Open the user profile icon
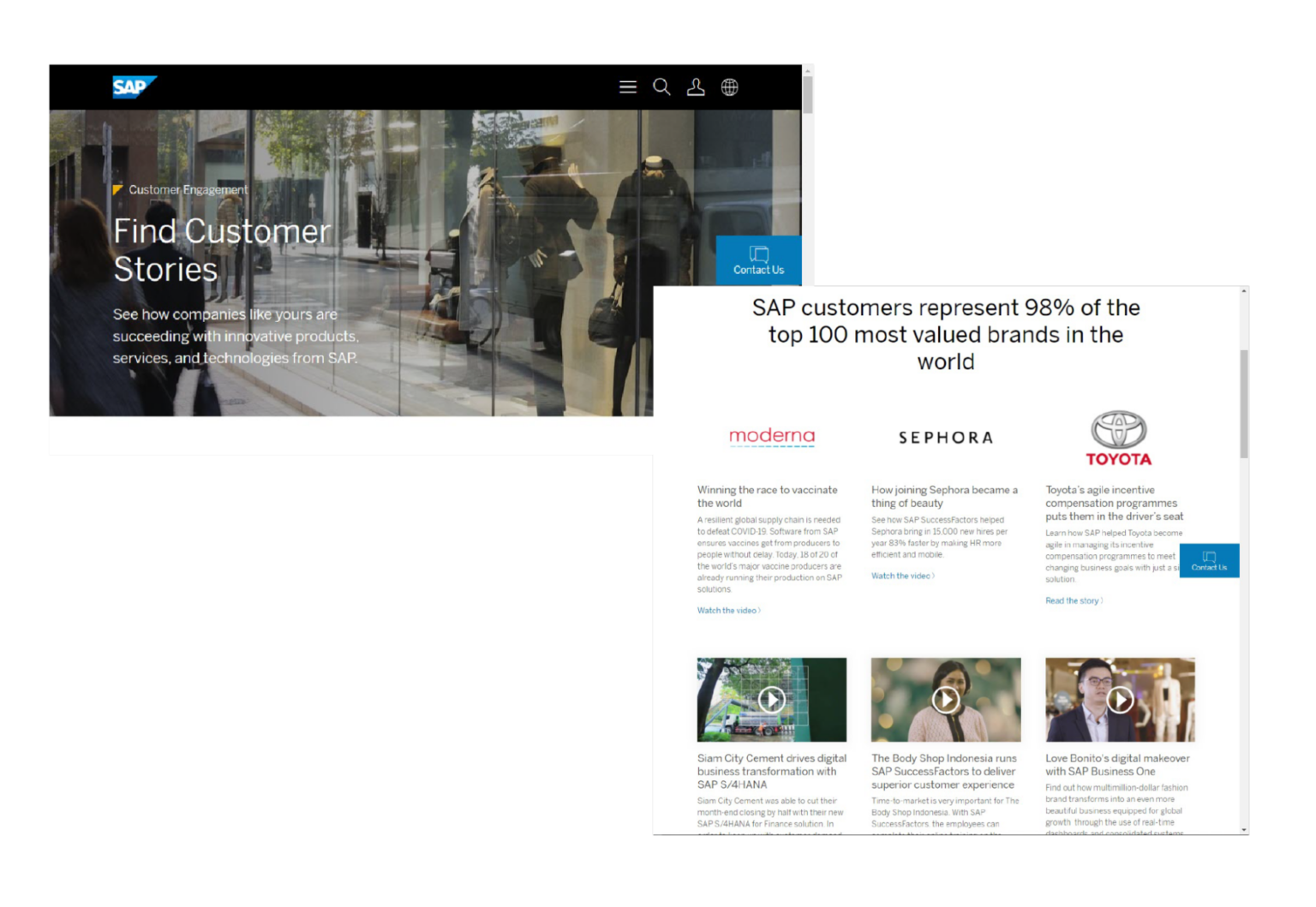Image resolution: width=1316 pixels, height=907 pixels. [696, 87]
